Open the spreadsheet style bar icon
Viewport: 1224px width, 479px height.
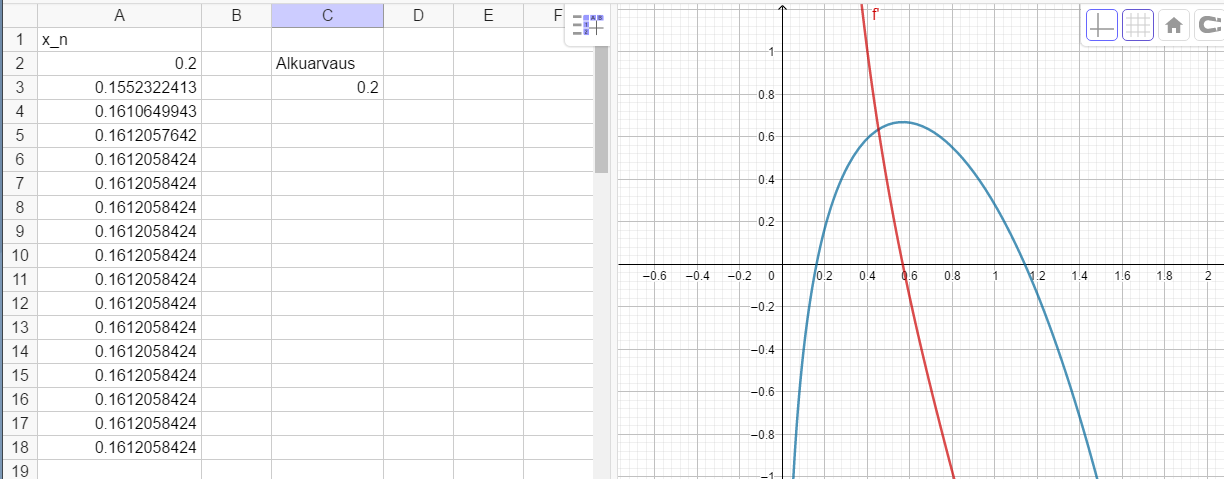(587, 26)
